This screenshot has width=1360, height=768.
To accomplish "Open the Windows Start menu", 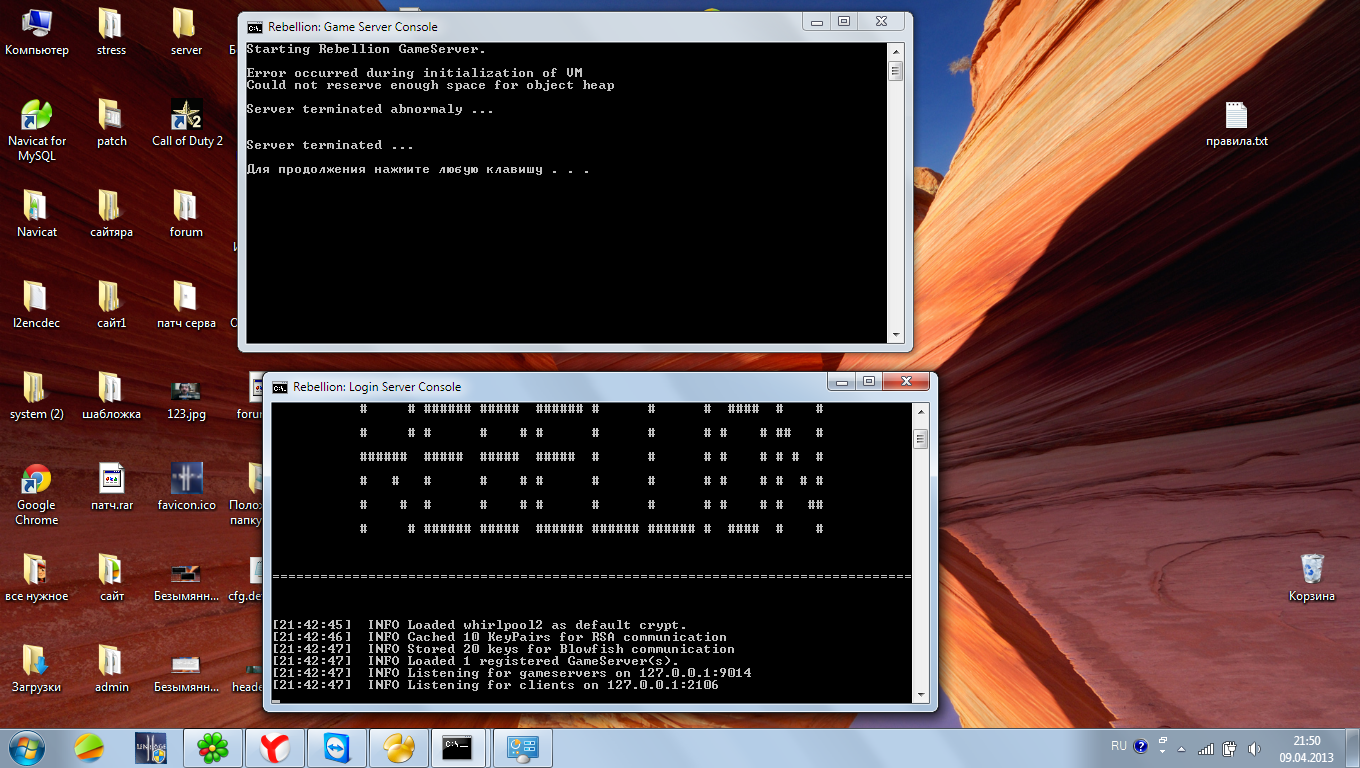I will click(x=26, y=748).
